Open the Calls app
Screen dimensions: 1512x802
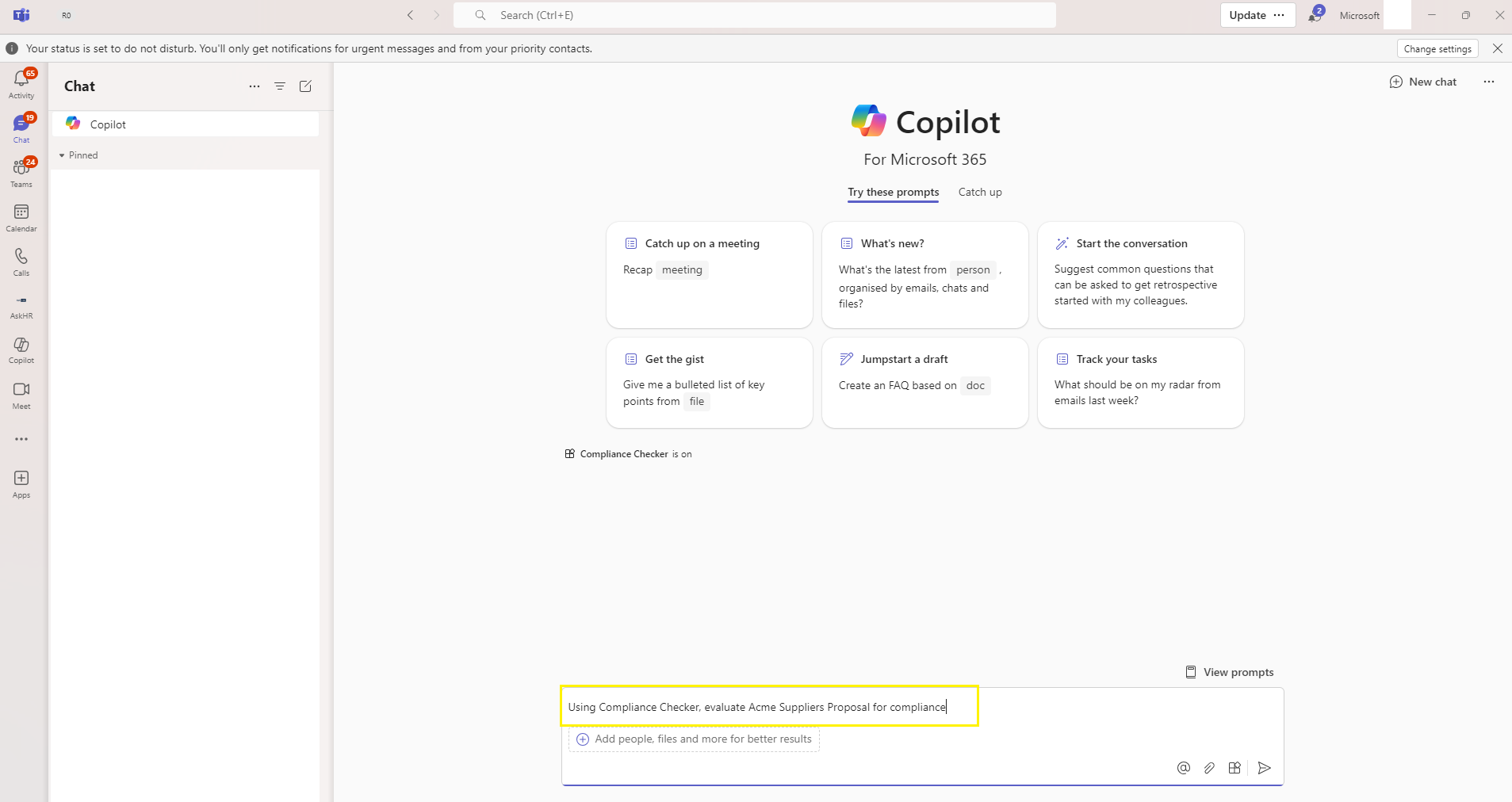21,262
